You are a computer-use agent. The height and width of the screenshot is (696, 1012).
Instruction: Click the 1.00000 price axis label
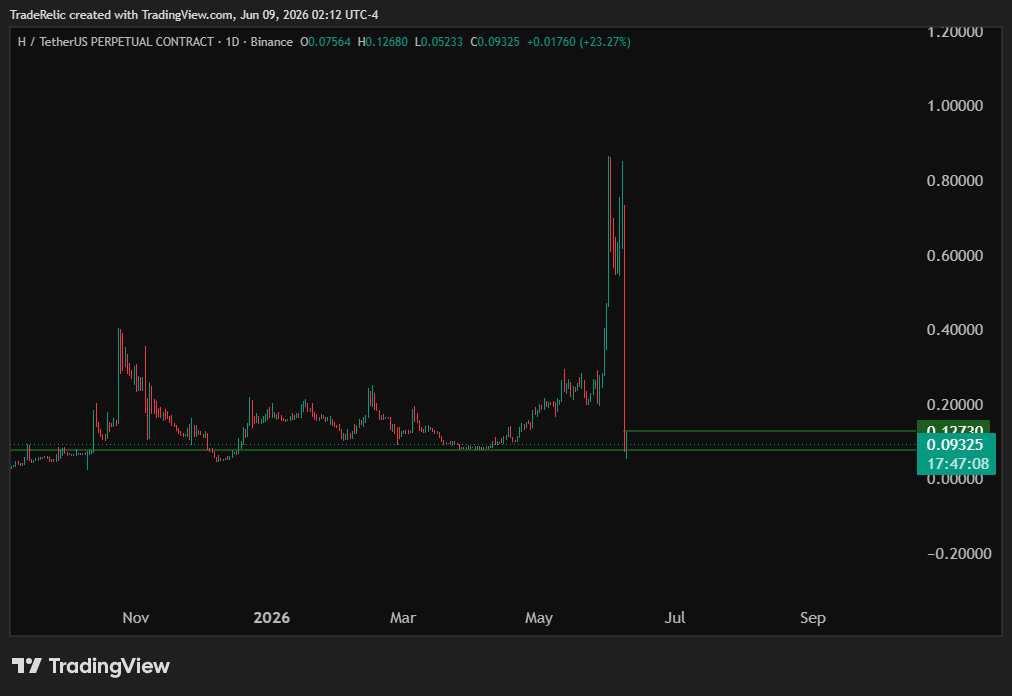tap(955, 106)
